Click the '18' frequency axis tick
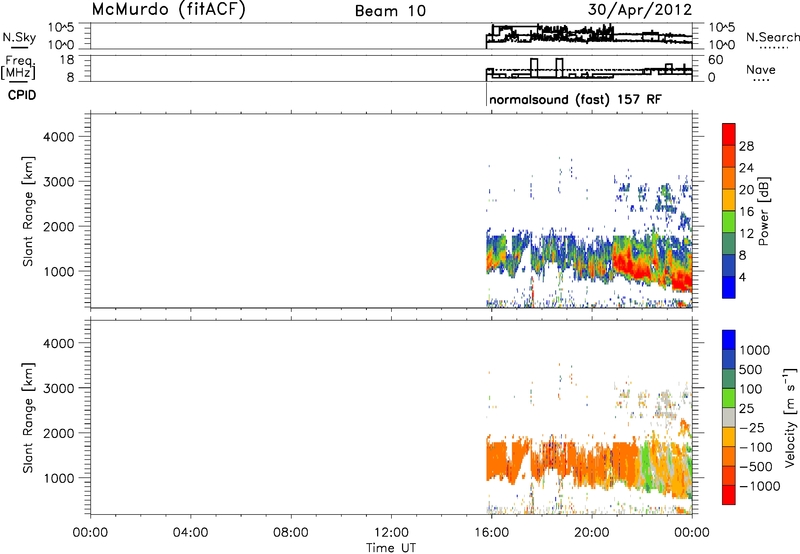Viewport: 800px width, 554px height. coord(67,60)
